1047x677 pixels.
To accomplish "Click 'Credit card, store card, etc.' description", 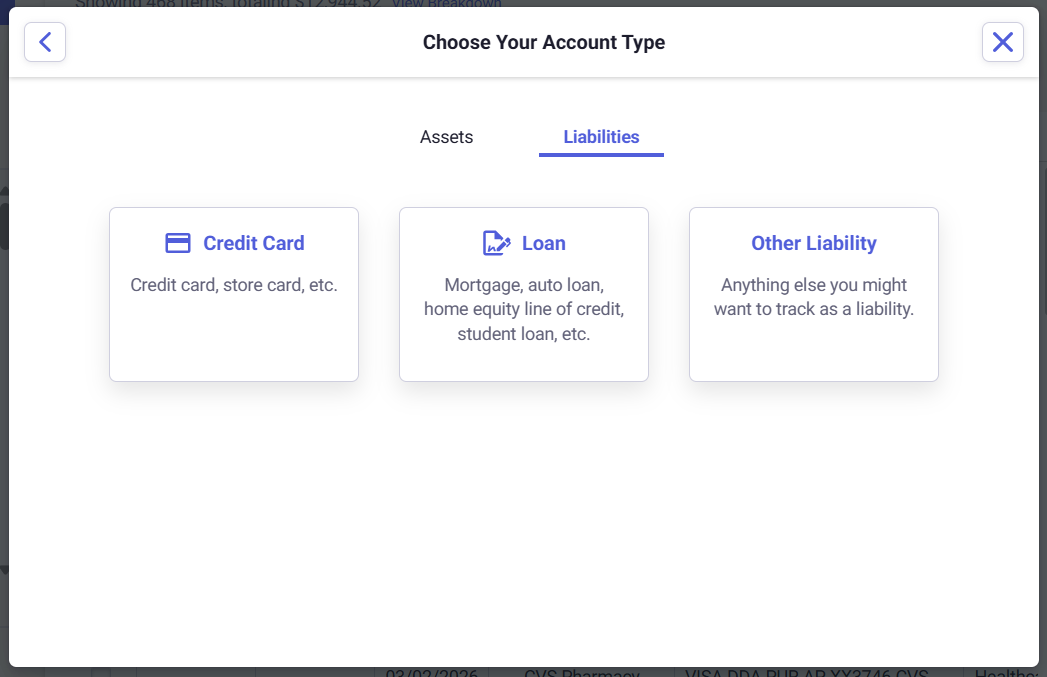I will (x=234, y=285).
